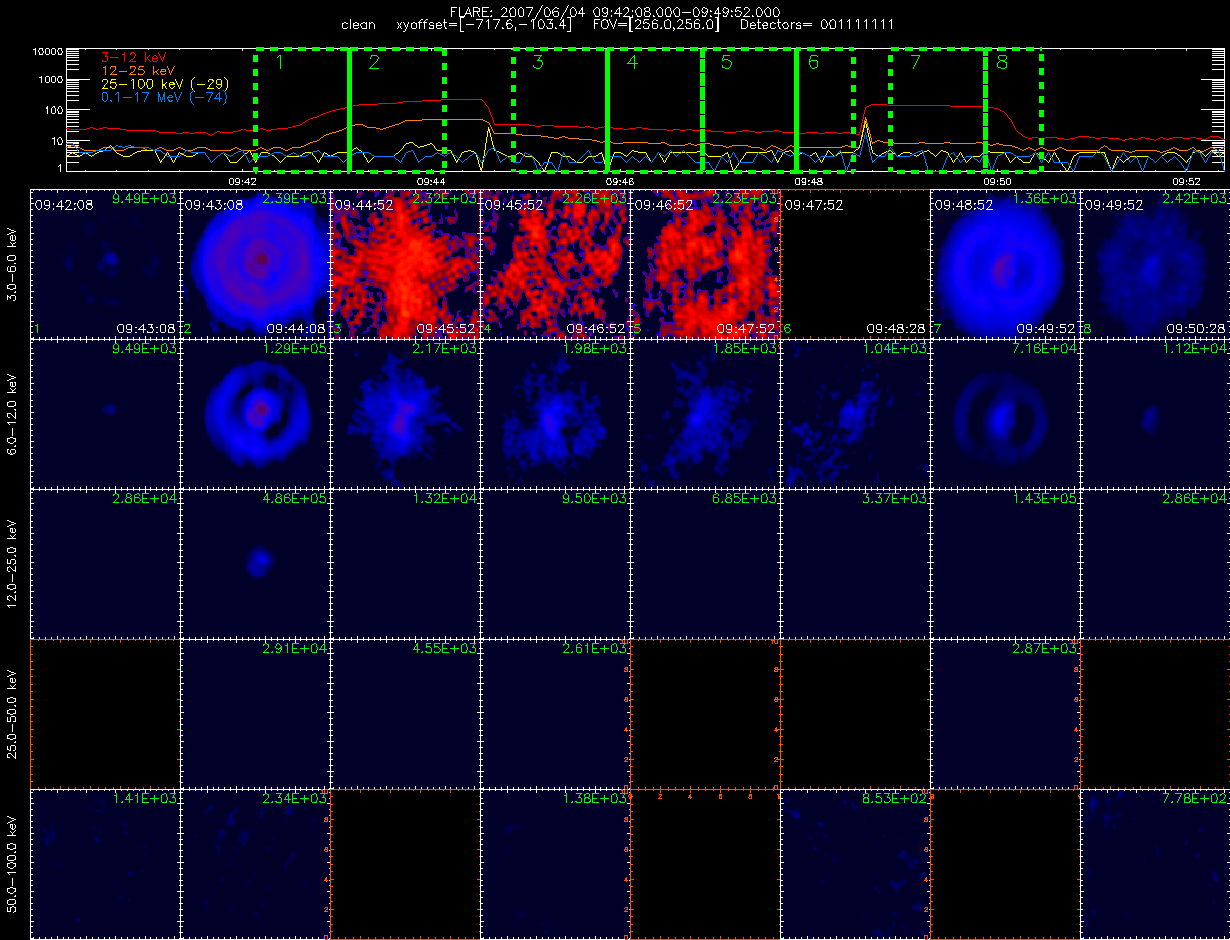Viewport: 1230px width, 940px height.
Task: Select time interval 6 in light curve
Action: coord(825,110)
